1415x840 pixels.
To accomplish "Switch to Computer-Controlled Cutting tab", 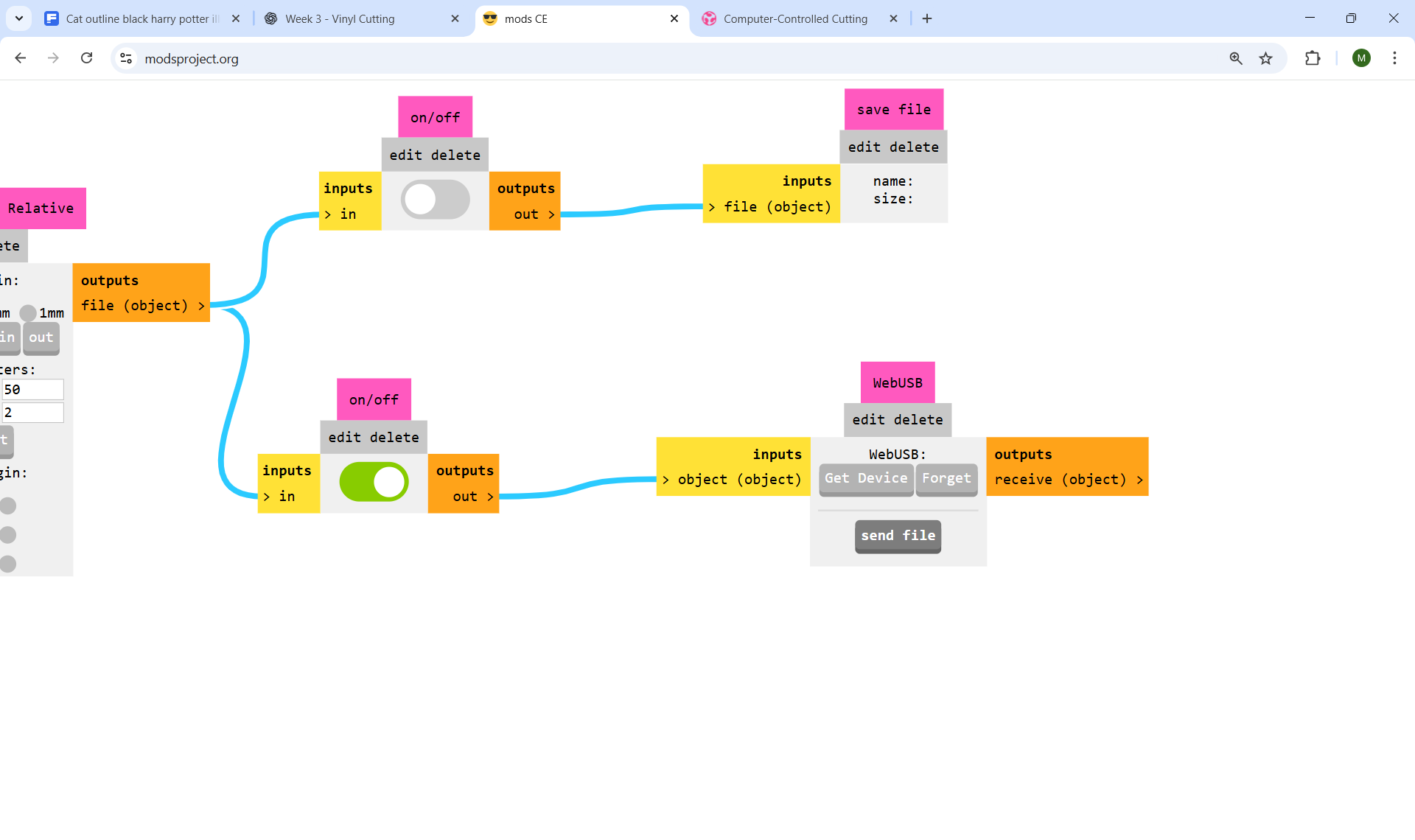I will click(794, 18).
